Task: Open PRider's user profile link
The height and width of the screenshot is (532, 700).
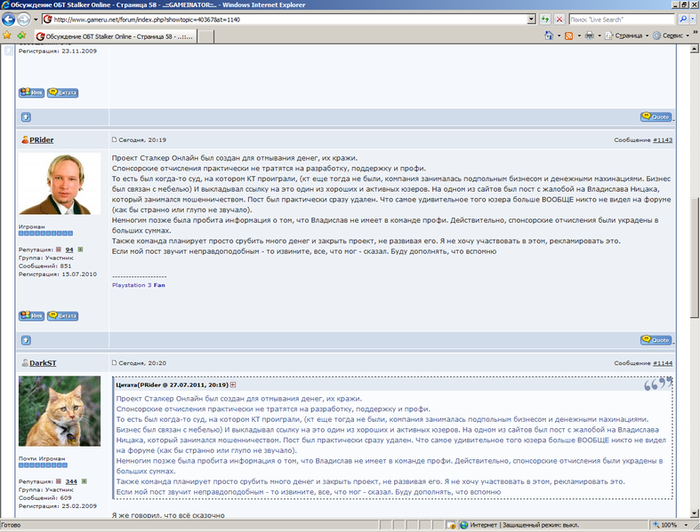Action: (44, 141)
